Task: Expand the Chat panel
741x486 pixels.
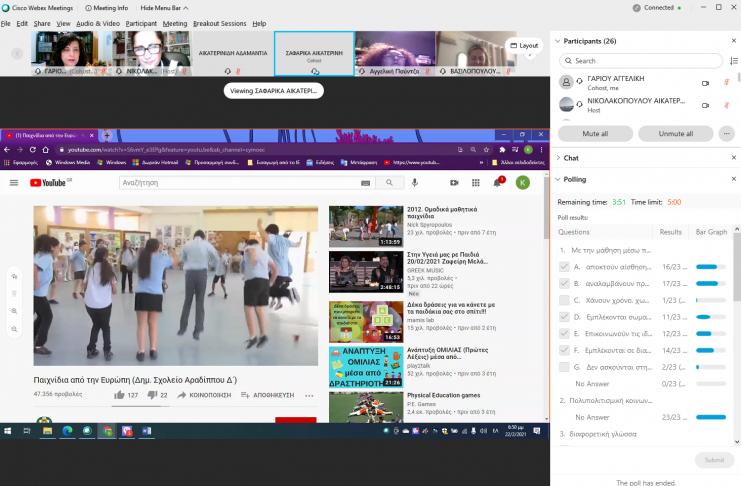Action: coord(557,158)
